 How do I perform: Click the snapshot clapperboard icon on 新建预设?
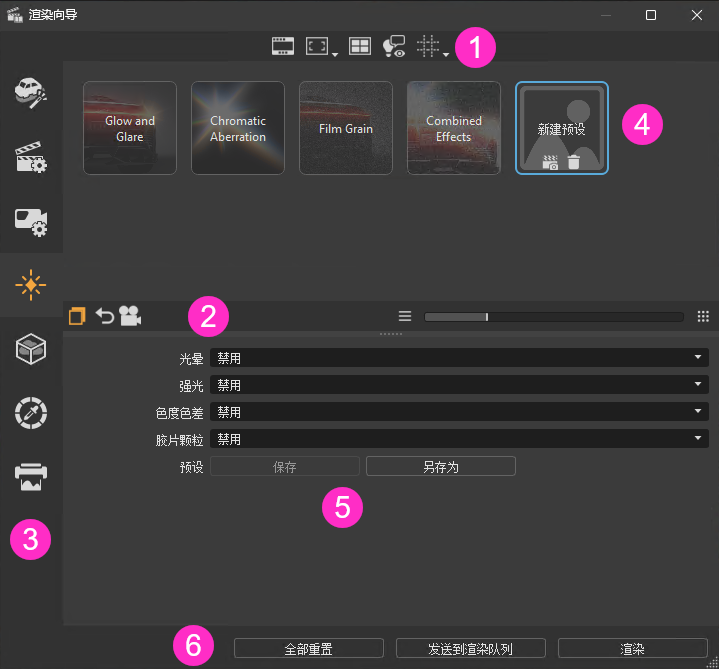[x=550, y=162]
